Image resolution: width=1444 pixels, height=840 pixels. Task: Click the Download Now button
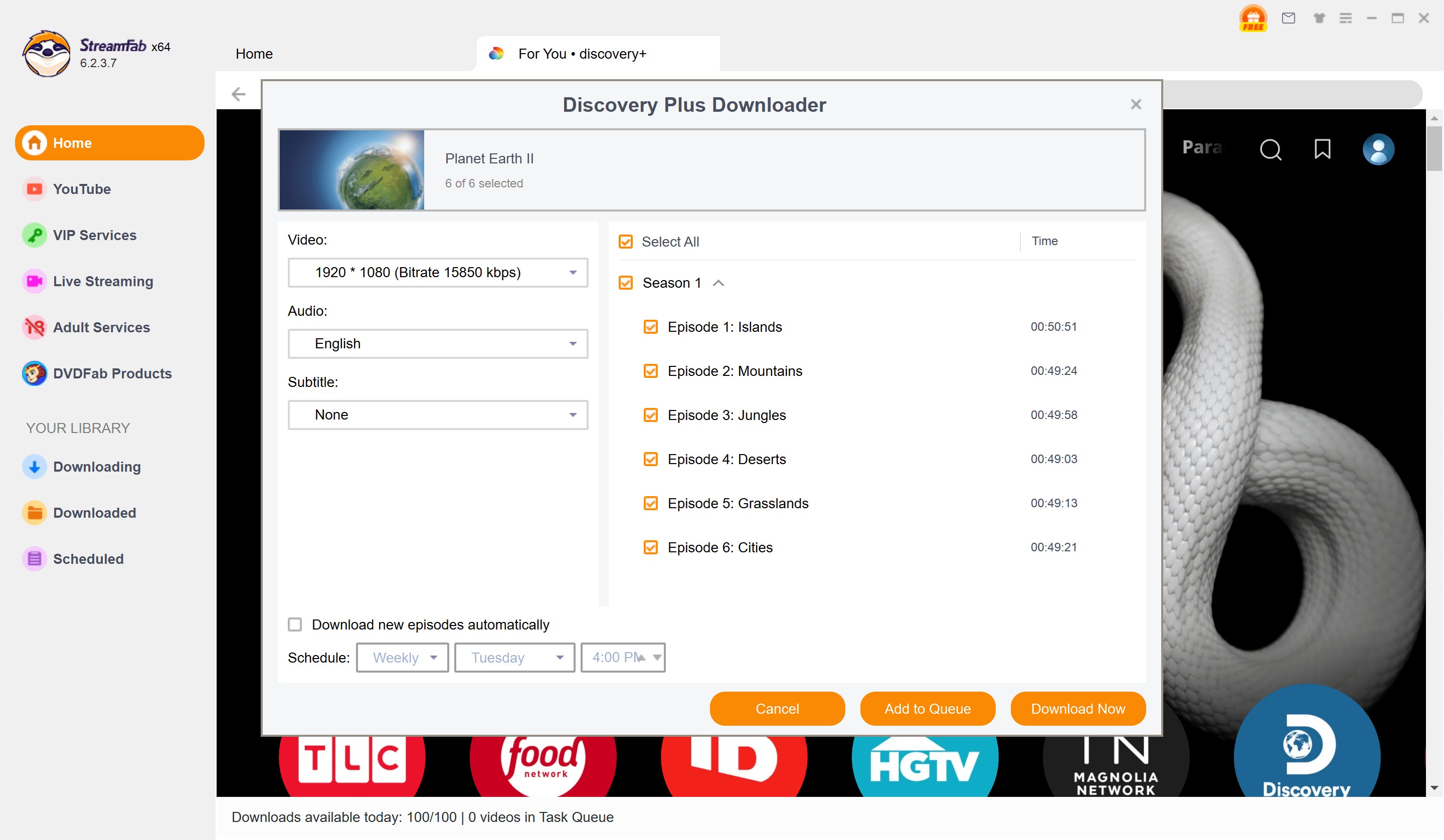coord(1078,709)
